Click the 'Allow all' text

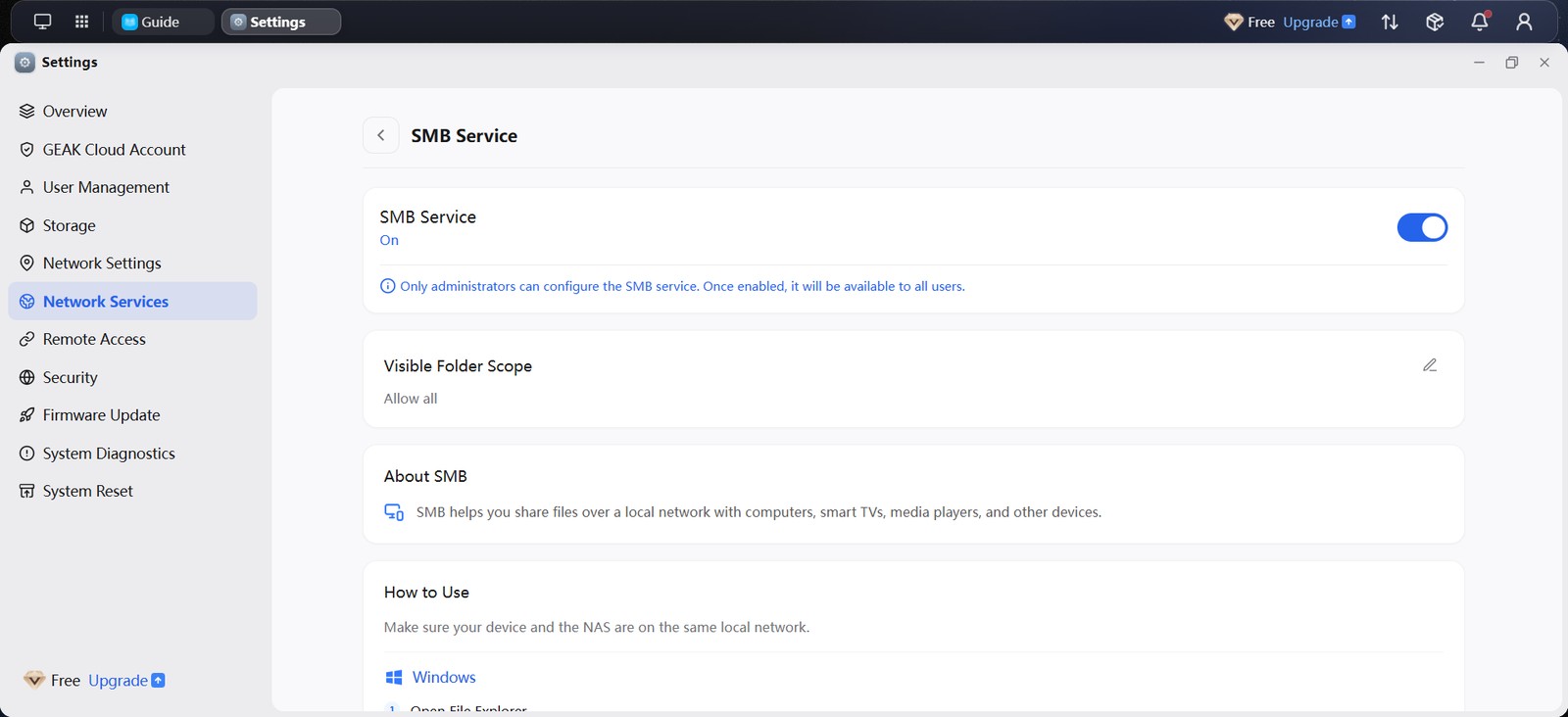411,399
